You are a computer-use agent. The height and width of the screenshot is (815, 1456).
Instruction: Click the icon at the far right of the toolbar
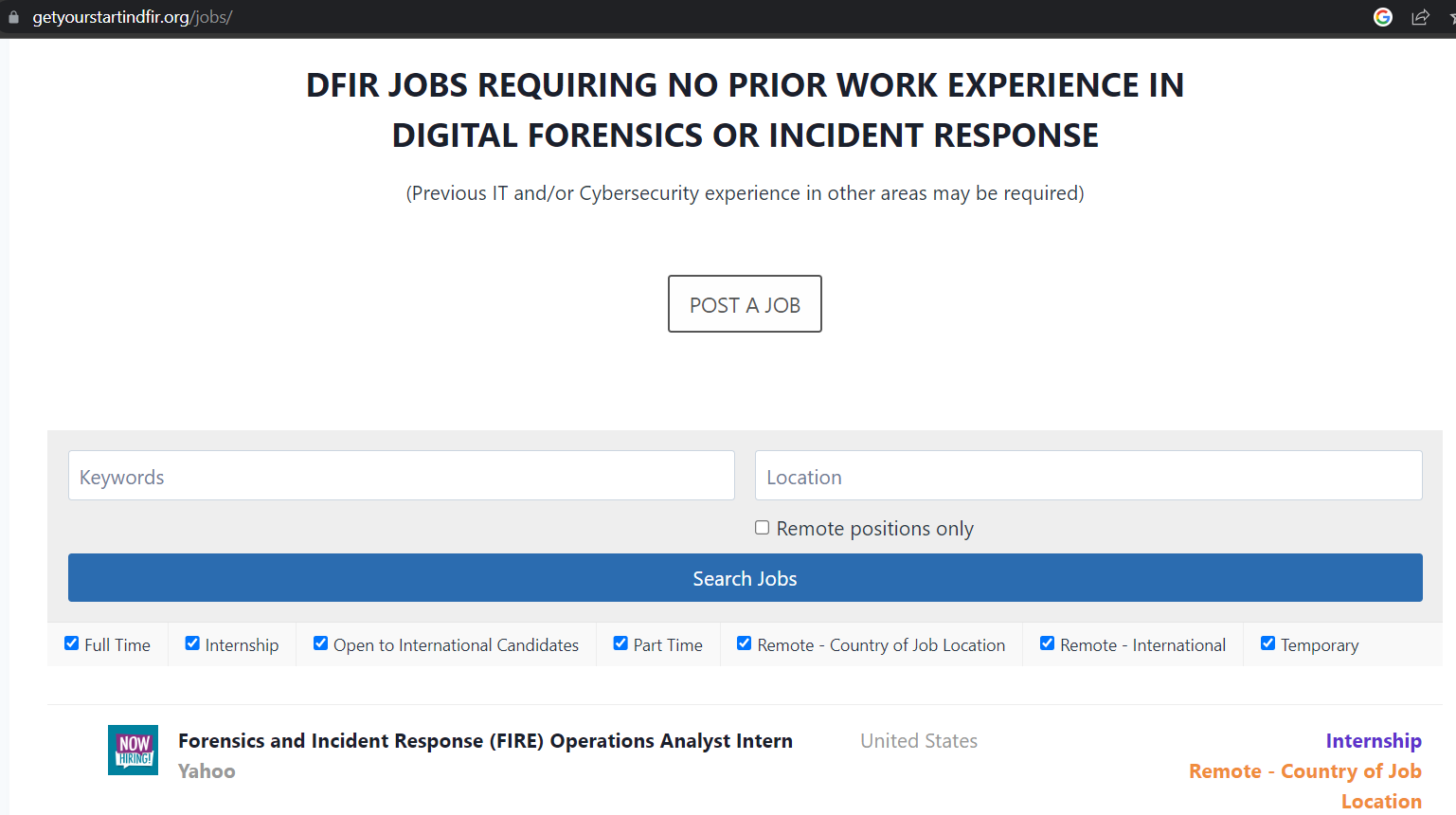coord(1451,16)
